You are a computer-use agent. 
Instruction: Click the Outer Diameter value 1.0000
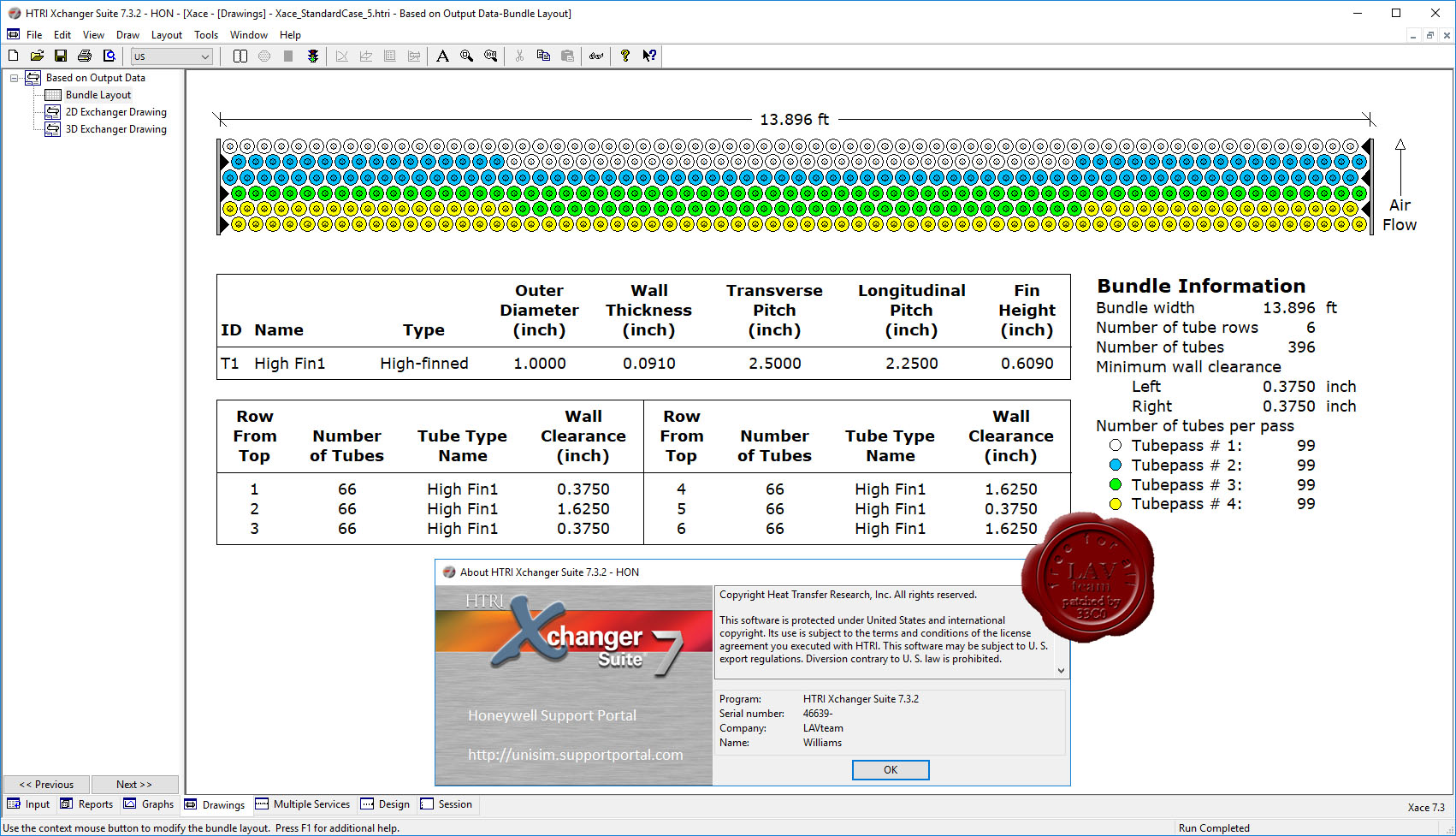coord(540,364)
